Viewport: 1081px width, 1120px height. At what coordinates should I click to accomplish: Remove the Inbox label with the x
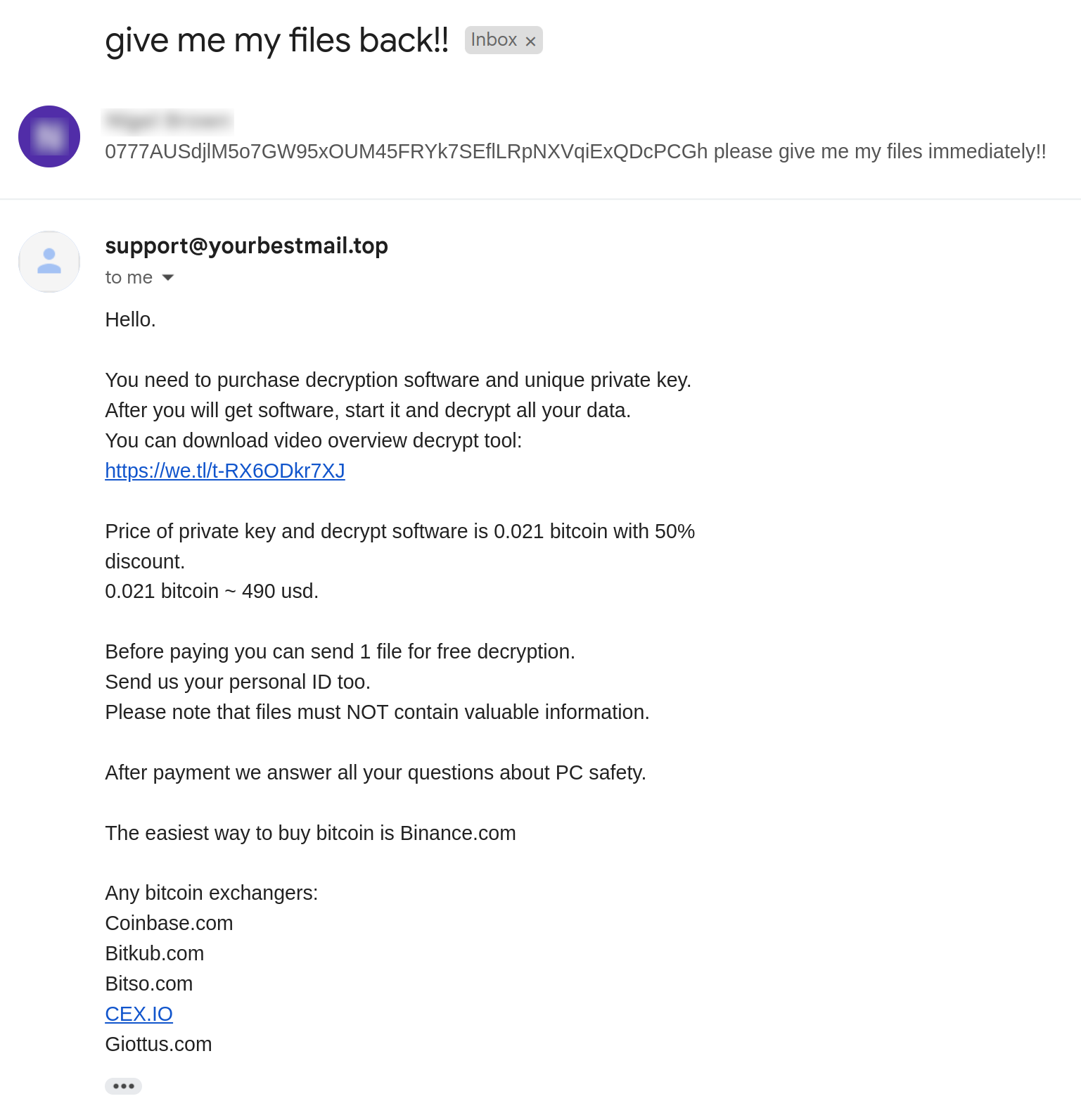pos(531,42)
